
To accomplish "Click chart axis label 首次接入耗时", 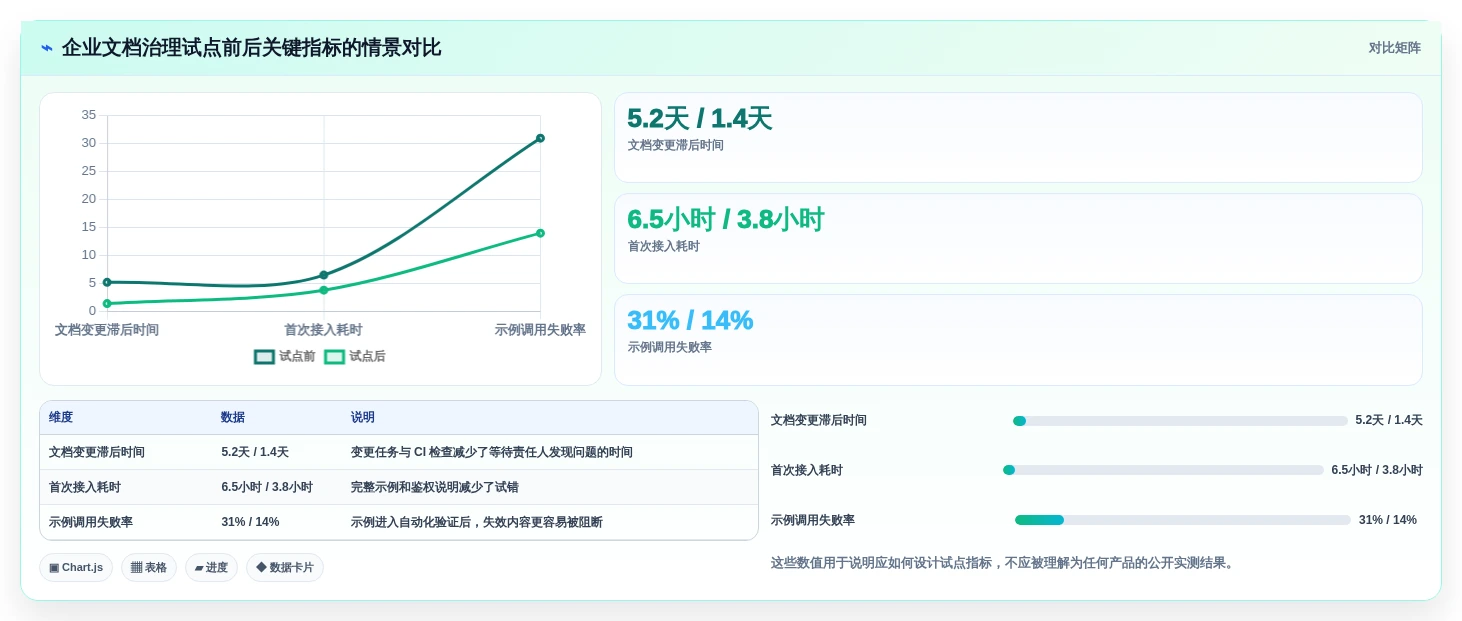I will pos(323,330).
